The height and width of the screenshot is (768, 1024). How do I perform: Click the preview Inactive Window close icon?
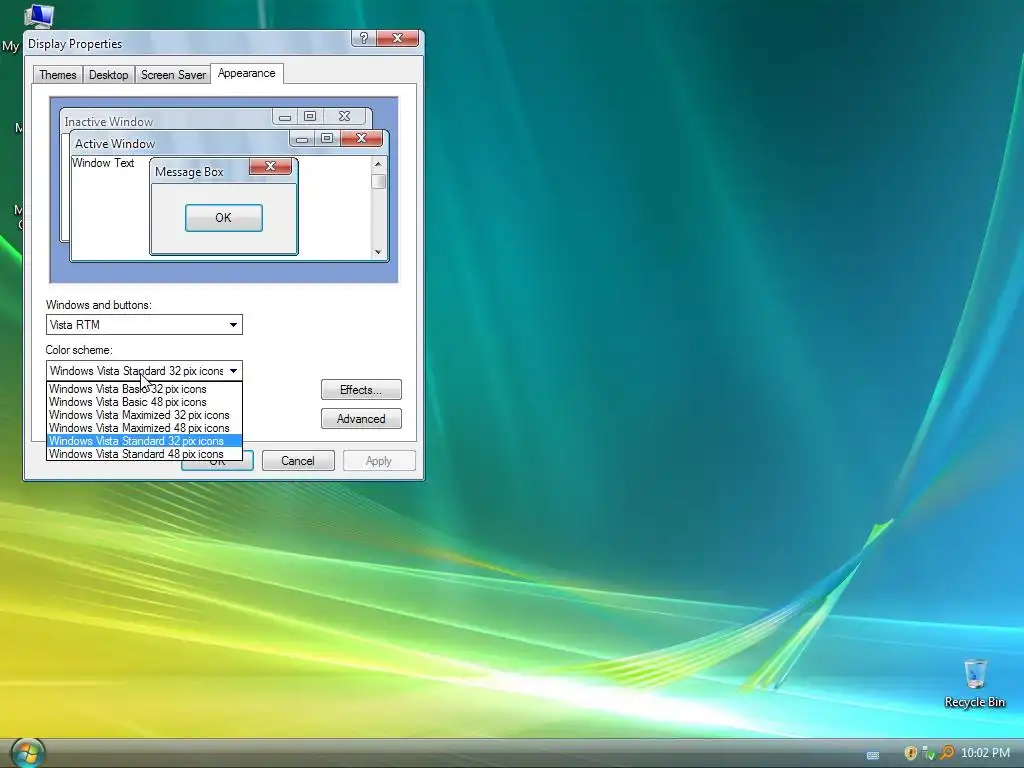coord(344,116)
